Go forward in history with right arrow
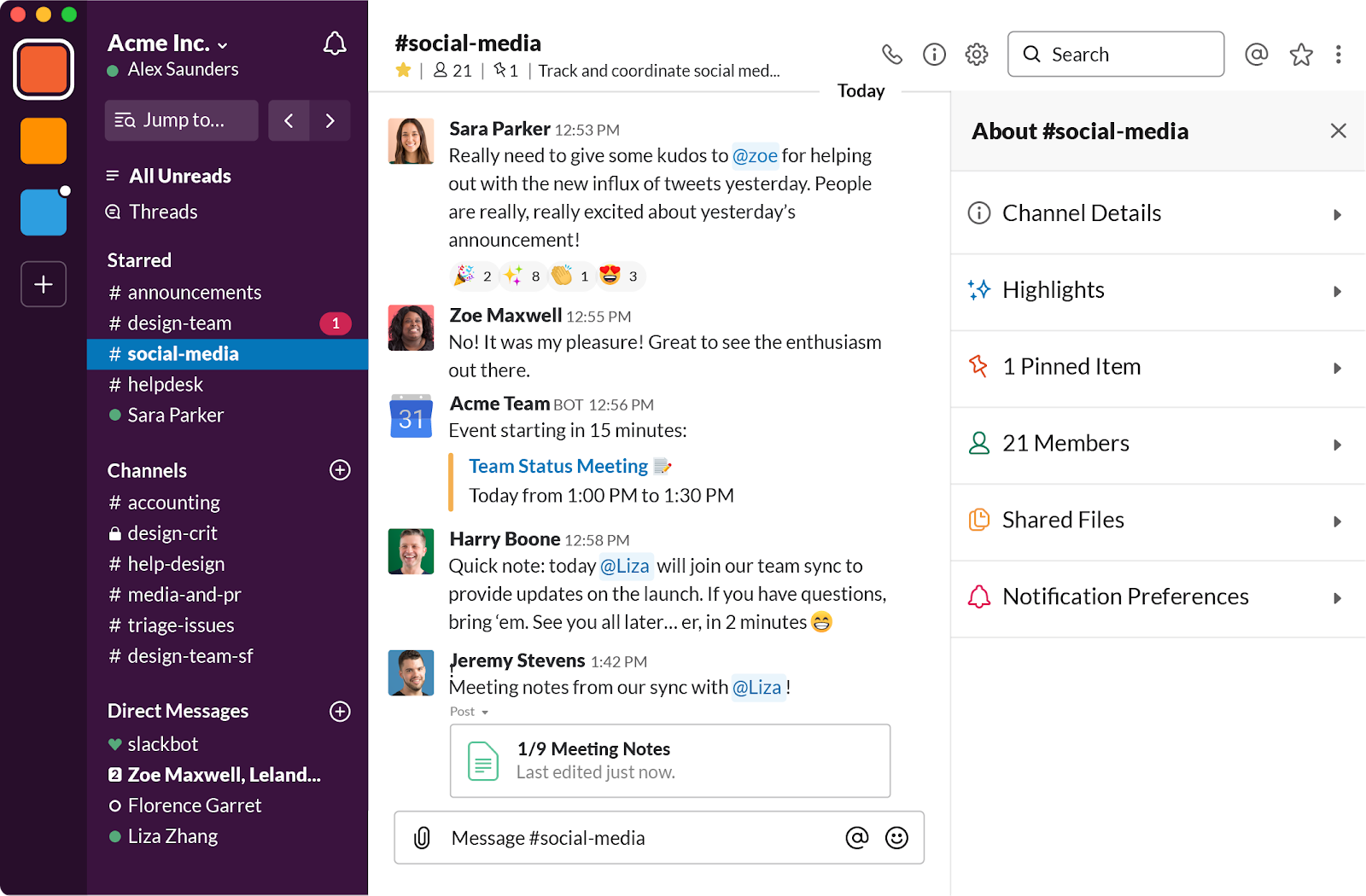Image resolution: width=1366 pixels, height=896 pixels. tap(330, 120)
